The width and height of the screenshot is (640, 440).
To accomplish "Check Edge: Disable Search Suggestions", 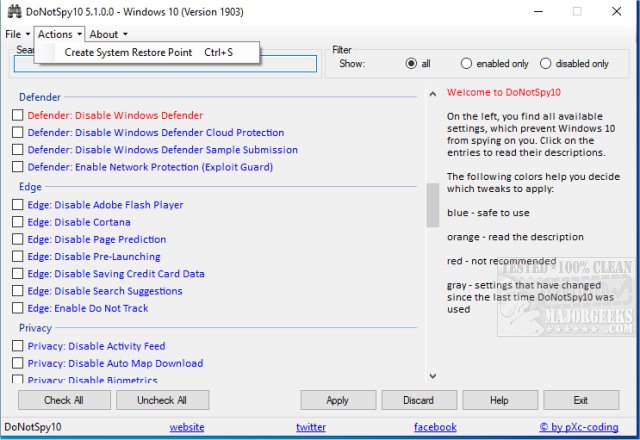I will click(x=18, y=291).
